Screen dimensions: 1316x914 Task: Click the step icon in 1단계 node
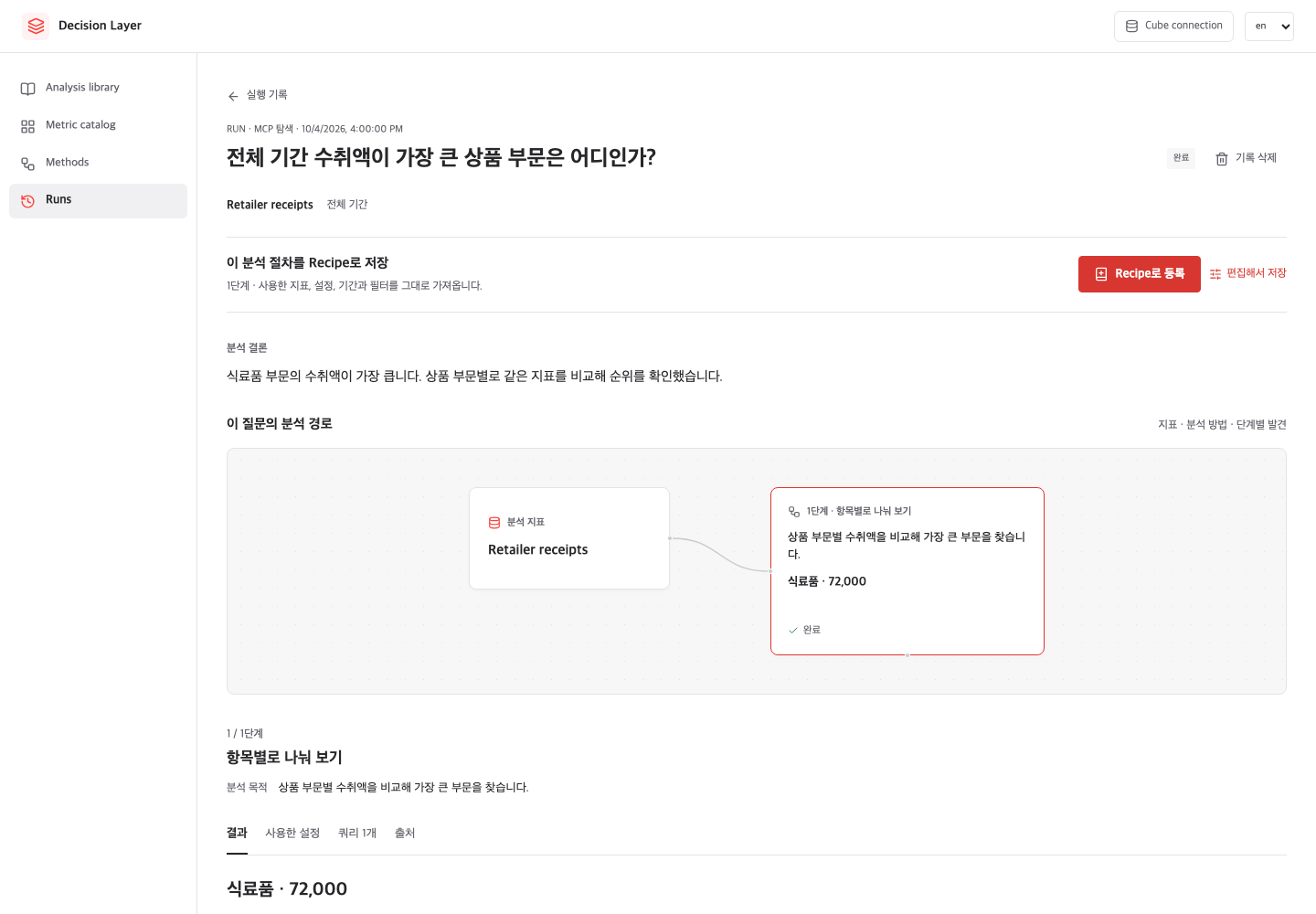[x=794, y=512]
